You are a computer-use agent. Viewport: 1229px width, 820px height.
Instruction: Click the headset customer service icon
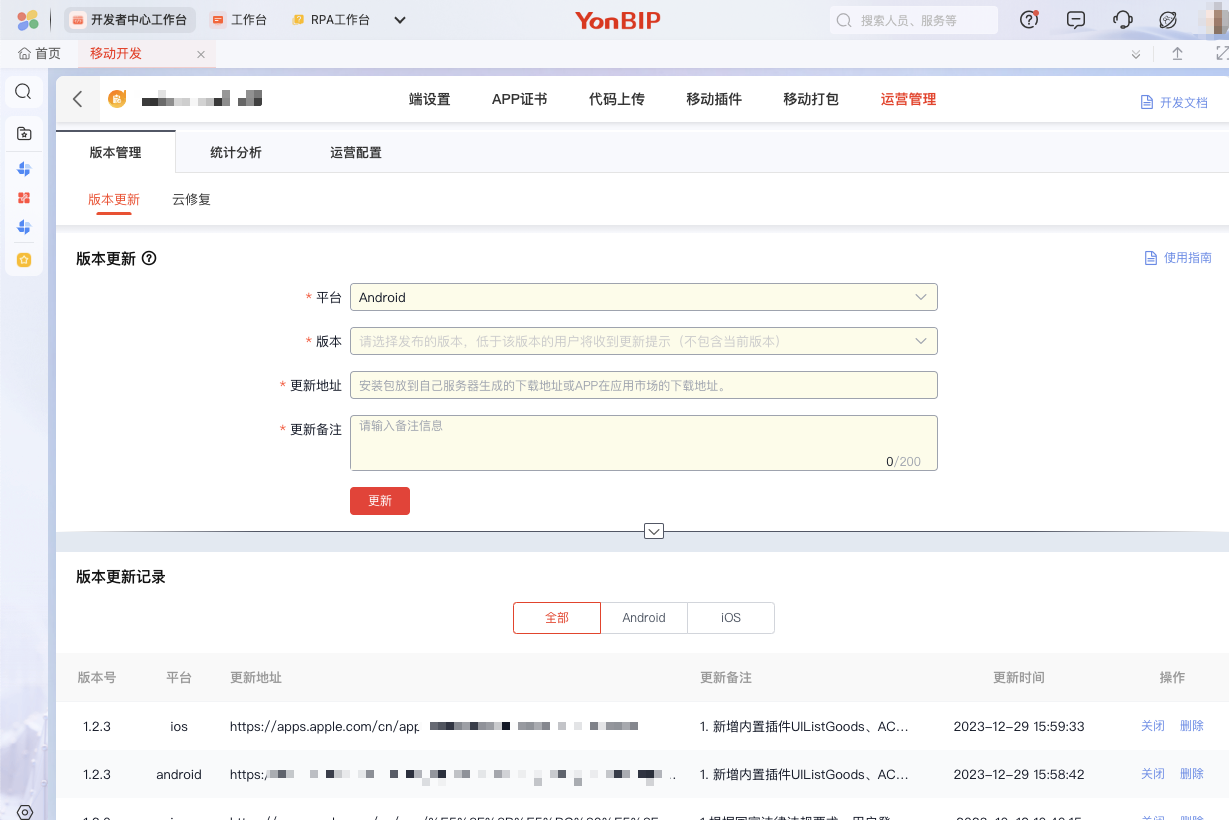1122,20
